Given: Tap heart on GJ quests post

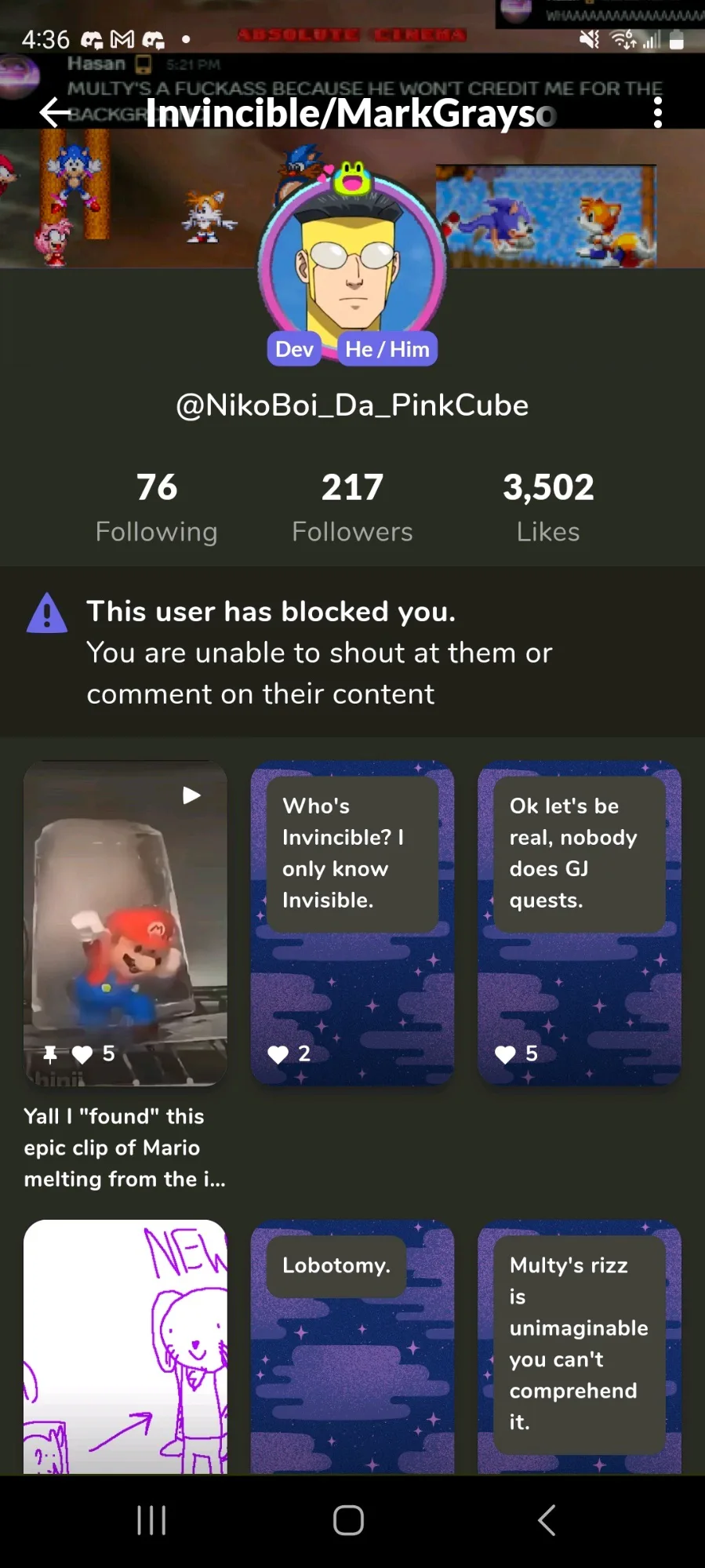Looking at the screenshot, I should [x=505, y=1054].
